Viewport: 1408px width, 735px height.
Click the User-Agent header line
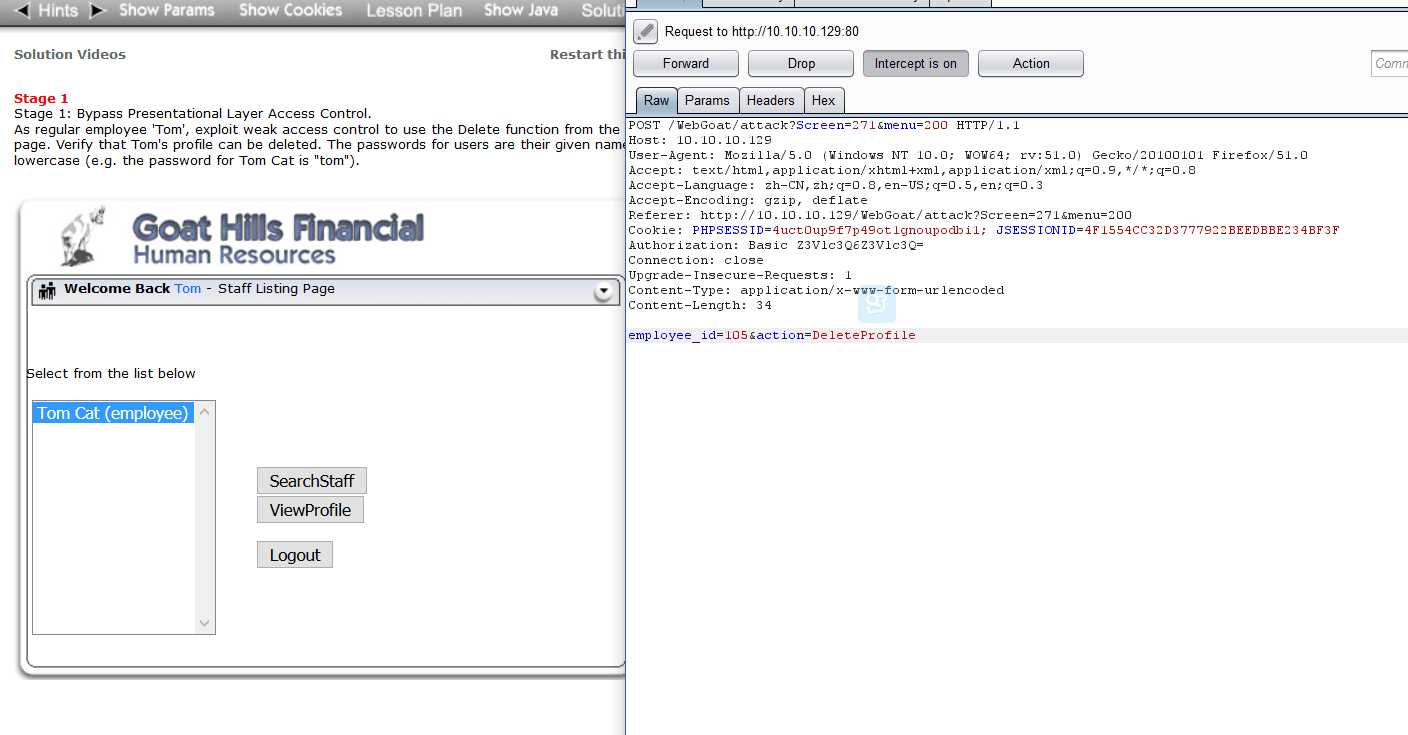pyautogui.click(x=968, y=156)
